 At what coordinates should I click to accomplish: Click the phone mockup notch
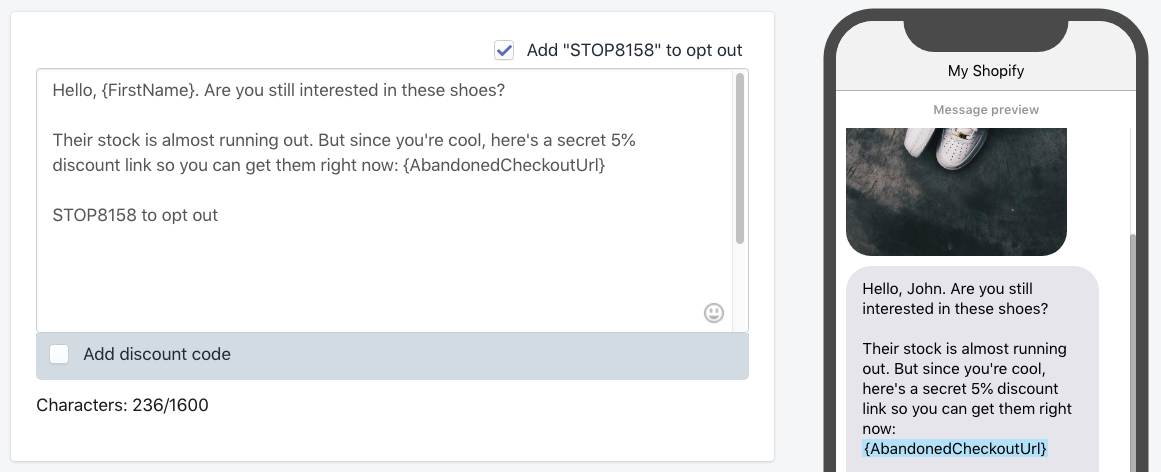click(986, 34)
